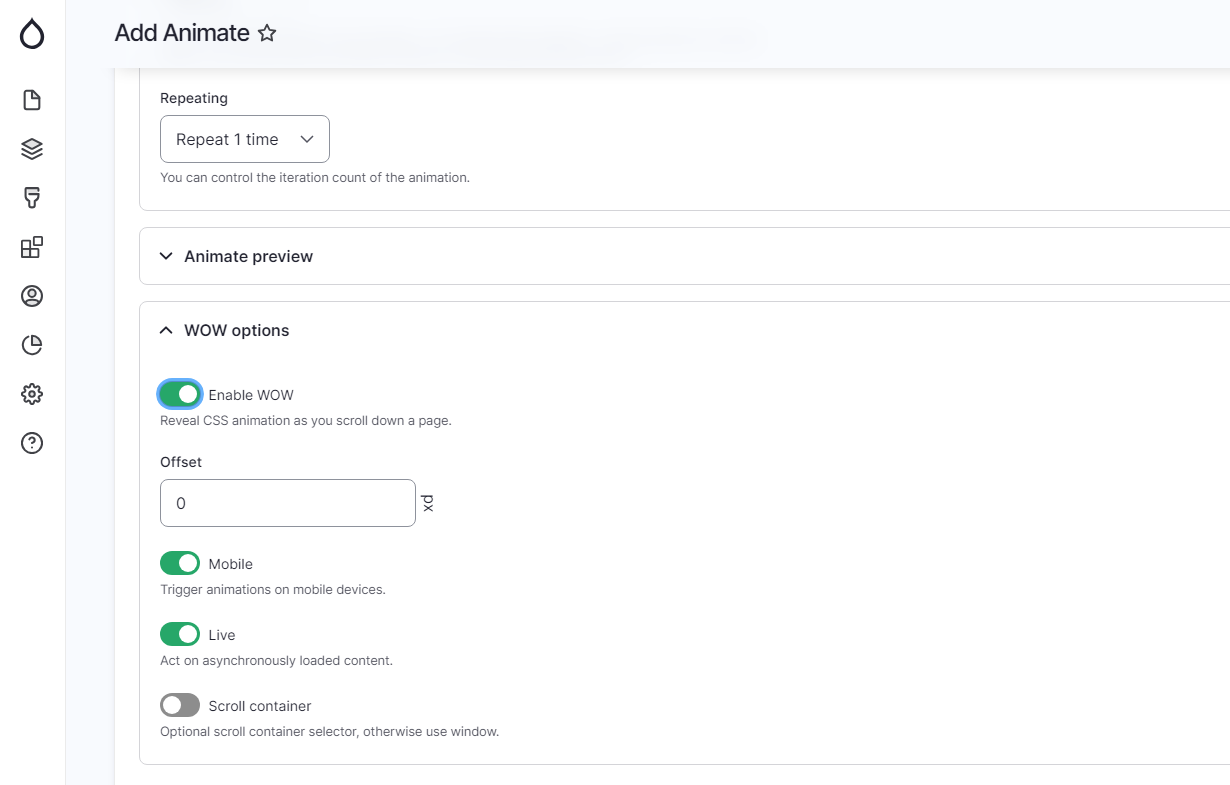Open the Repeating dropdown
The width and height of the screenshot is (1230, 785).
pyautogui.click(x=245, y=139)
